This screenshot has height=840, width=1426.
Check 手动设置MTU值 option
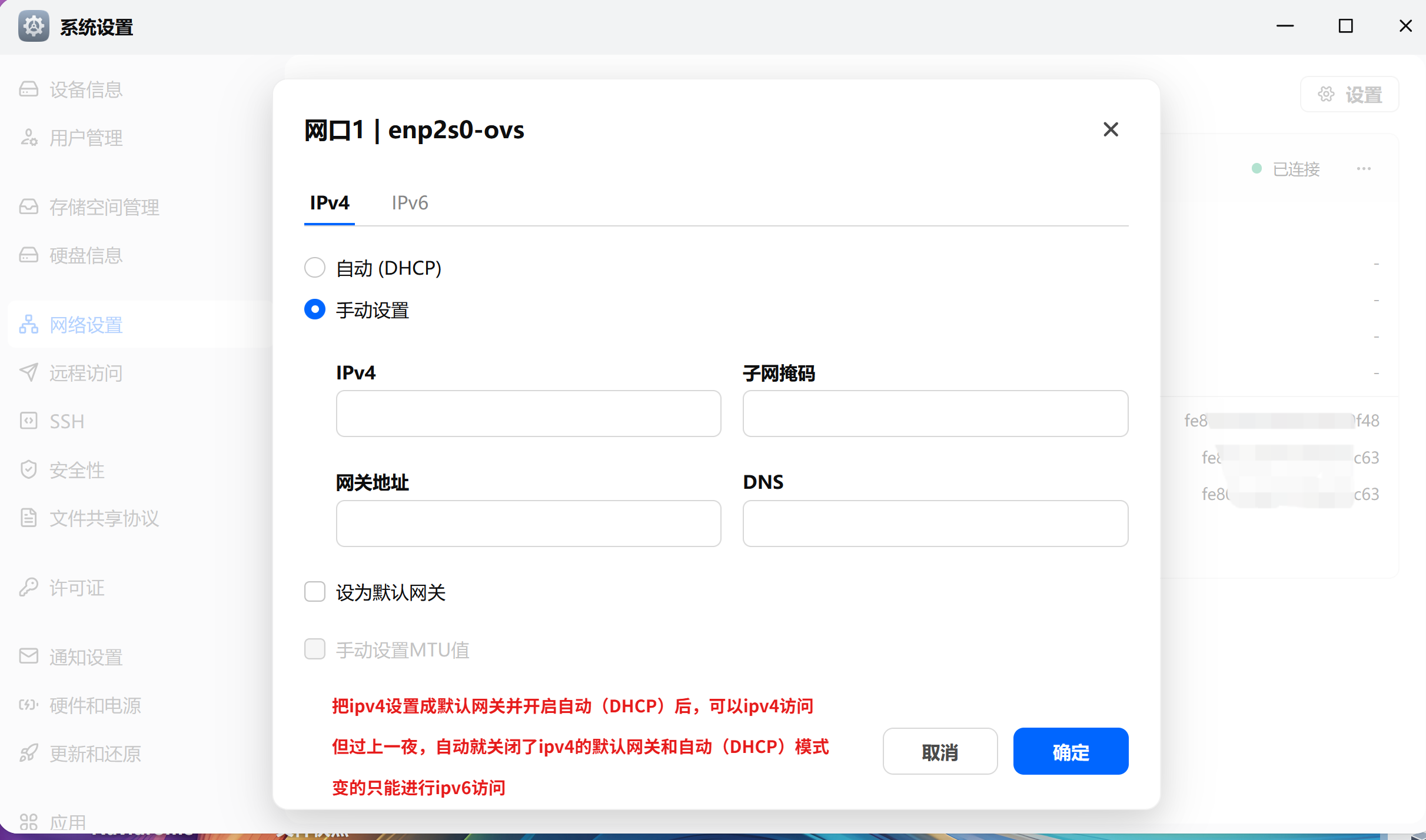pyautogui.click(x=315, y=649)
